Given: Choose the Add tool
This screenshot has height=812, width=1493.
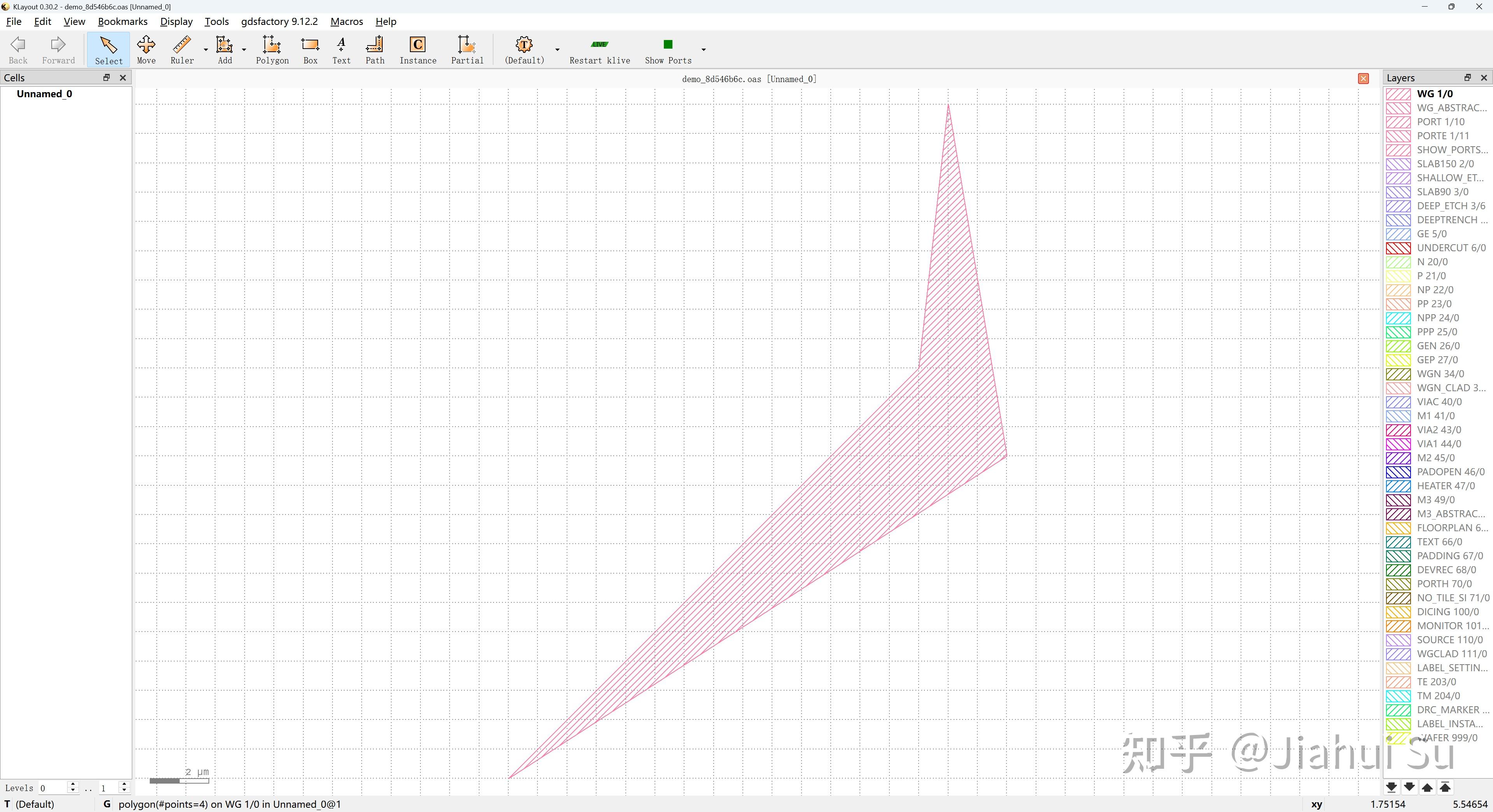Looking at the screenshot, I should [225, 50].
